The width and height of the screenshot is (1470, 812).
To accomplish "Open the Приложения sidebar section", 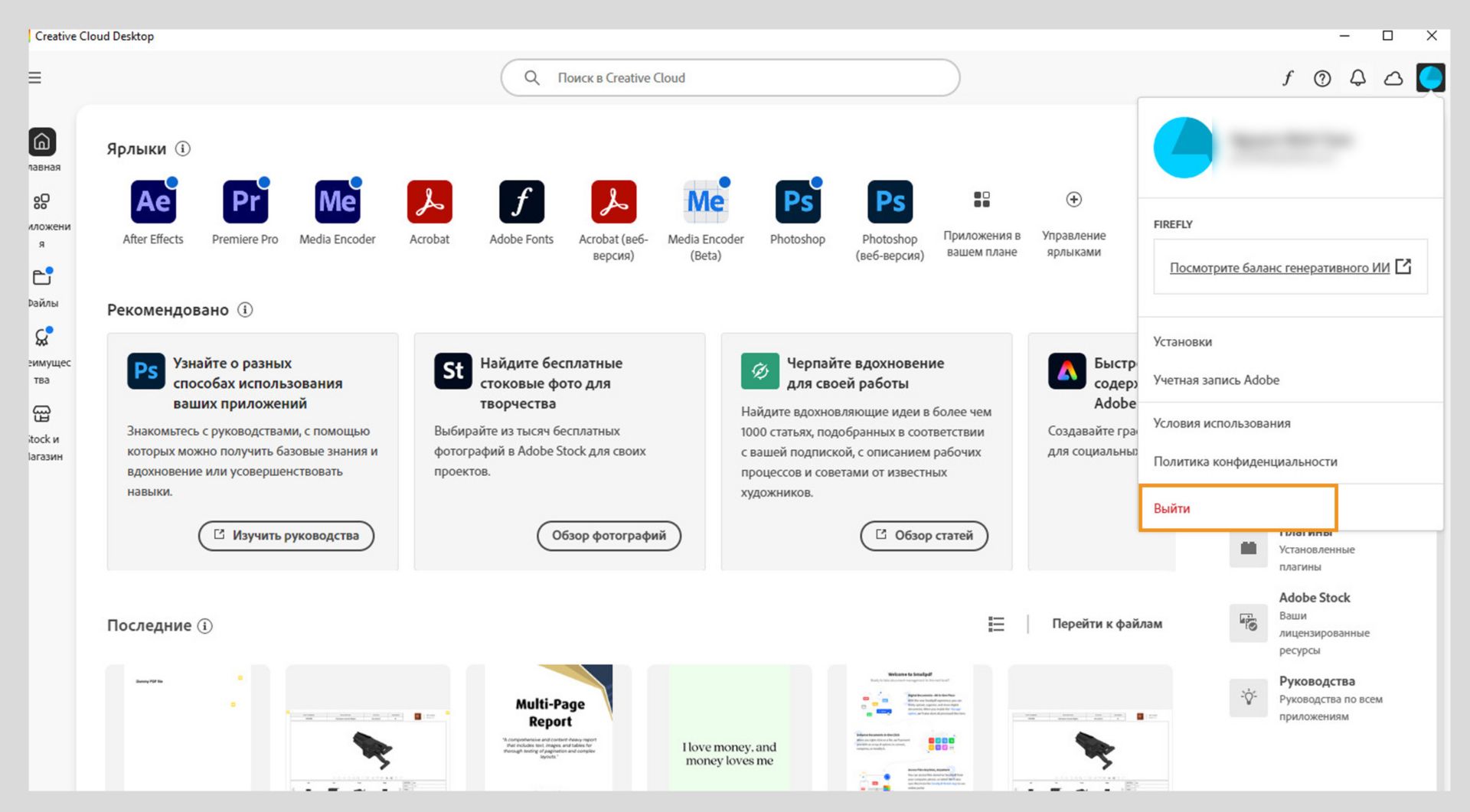I will click(x=42, y=202).
